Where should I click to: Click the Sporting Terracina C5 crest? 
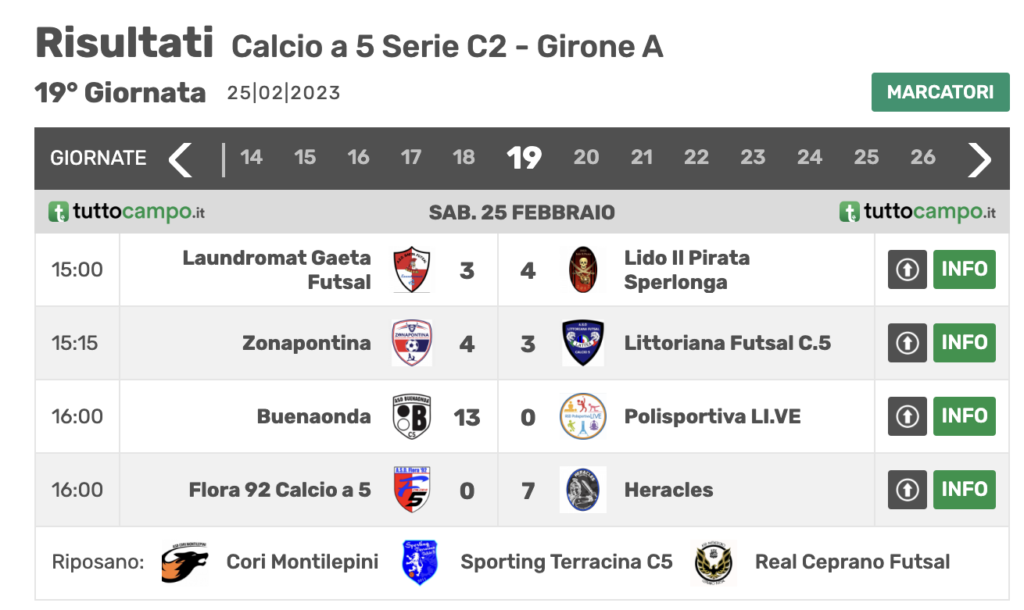coord(420,563)
